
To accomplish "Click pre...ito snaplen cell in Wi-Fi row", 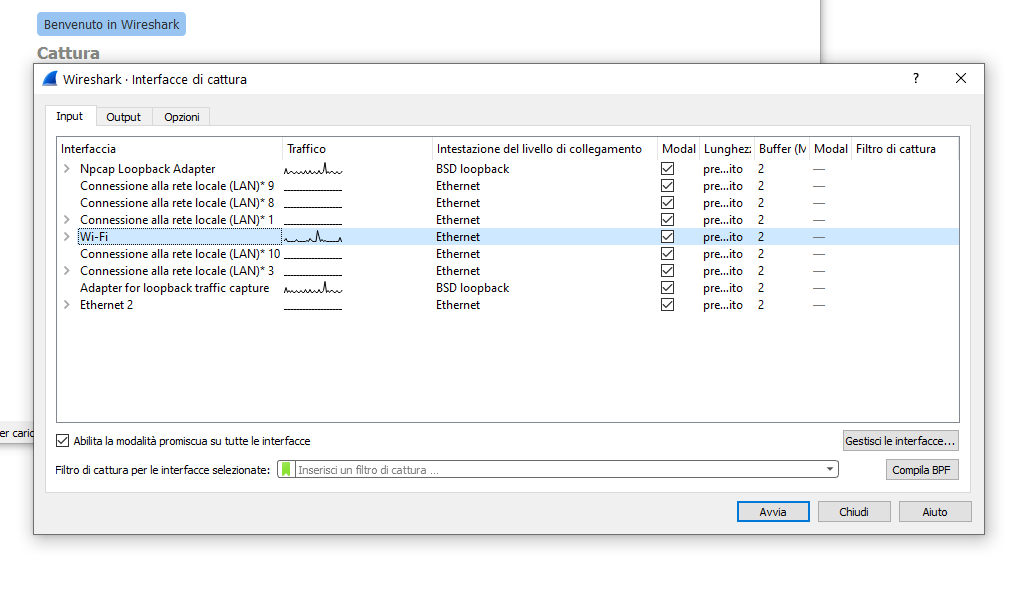I will pyautogui.click(x=723, y=236).
